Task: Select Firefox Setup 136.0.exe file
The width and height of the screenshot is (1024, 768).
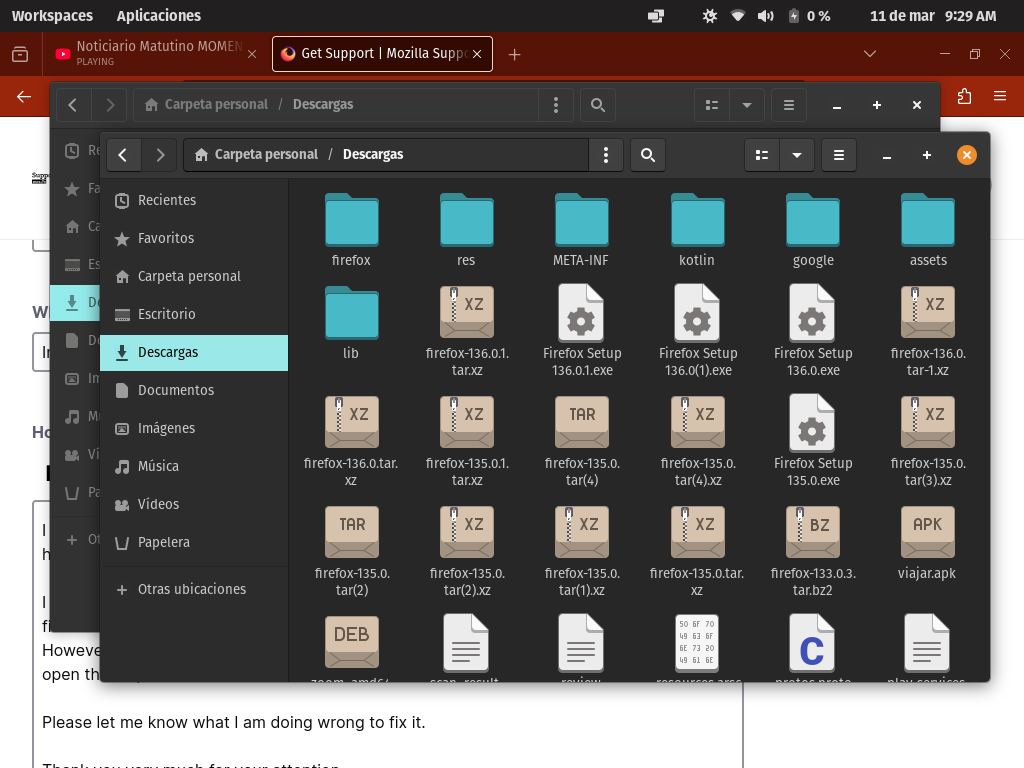Action: 812,332
